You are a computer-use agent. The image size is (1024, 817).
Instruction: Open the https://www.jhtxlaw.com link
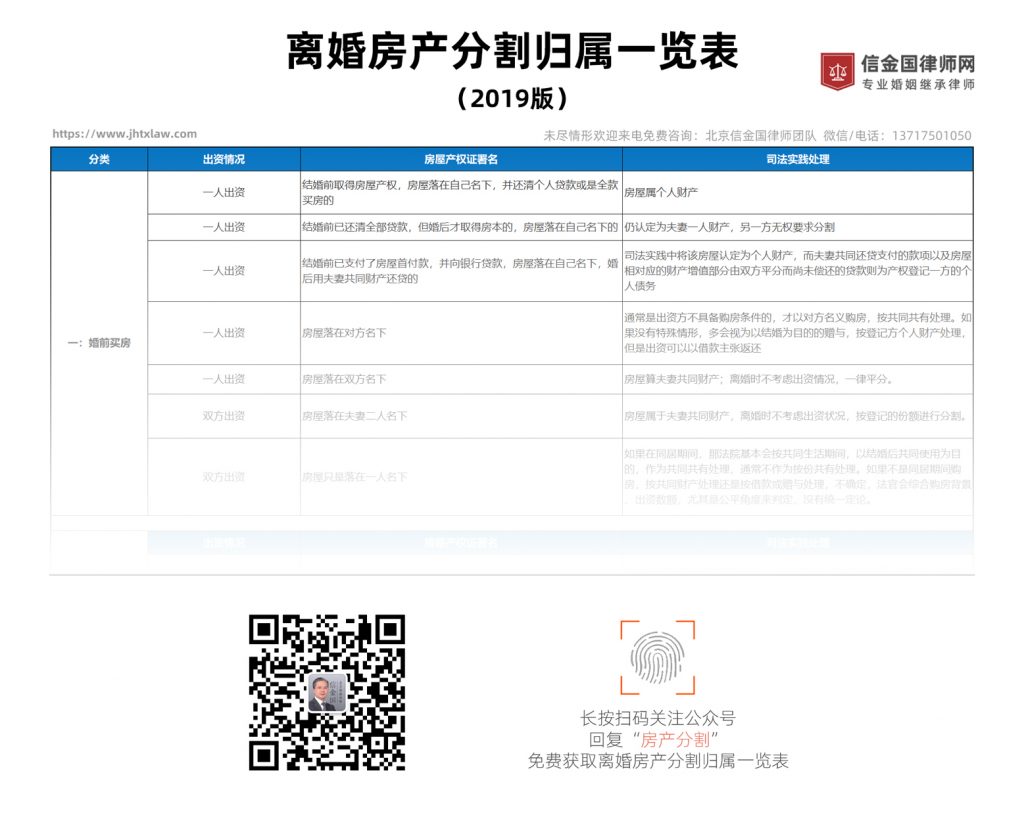click(124, 134)
